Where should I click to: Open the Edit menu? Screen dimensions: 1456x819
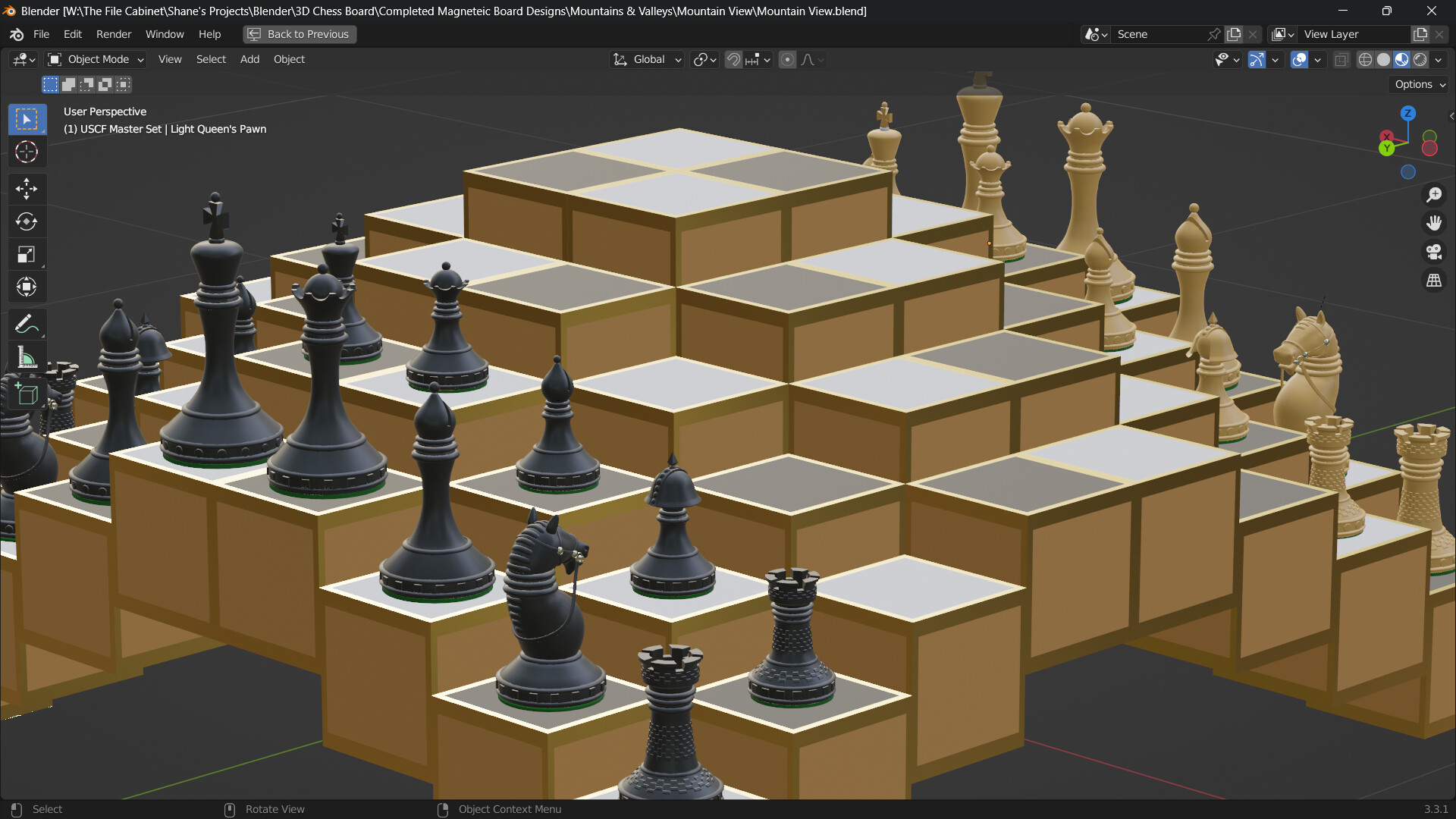pos(73,34)
